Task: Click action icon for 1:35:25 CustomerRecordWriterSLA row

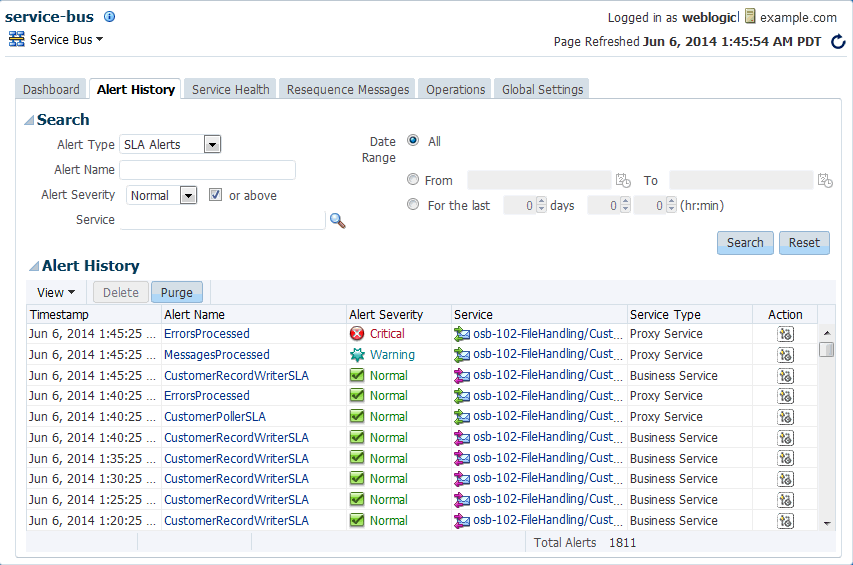Action: [785, 458]
